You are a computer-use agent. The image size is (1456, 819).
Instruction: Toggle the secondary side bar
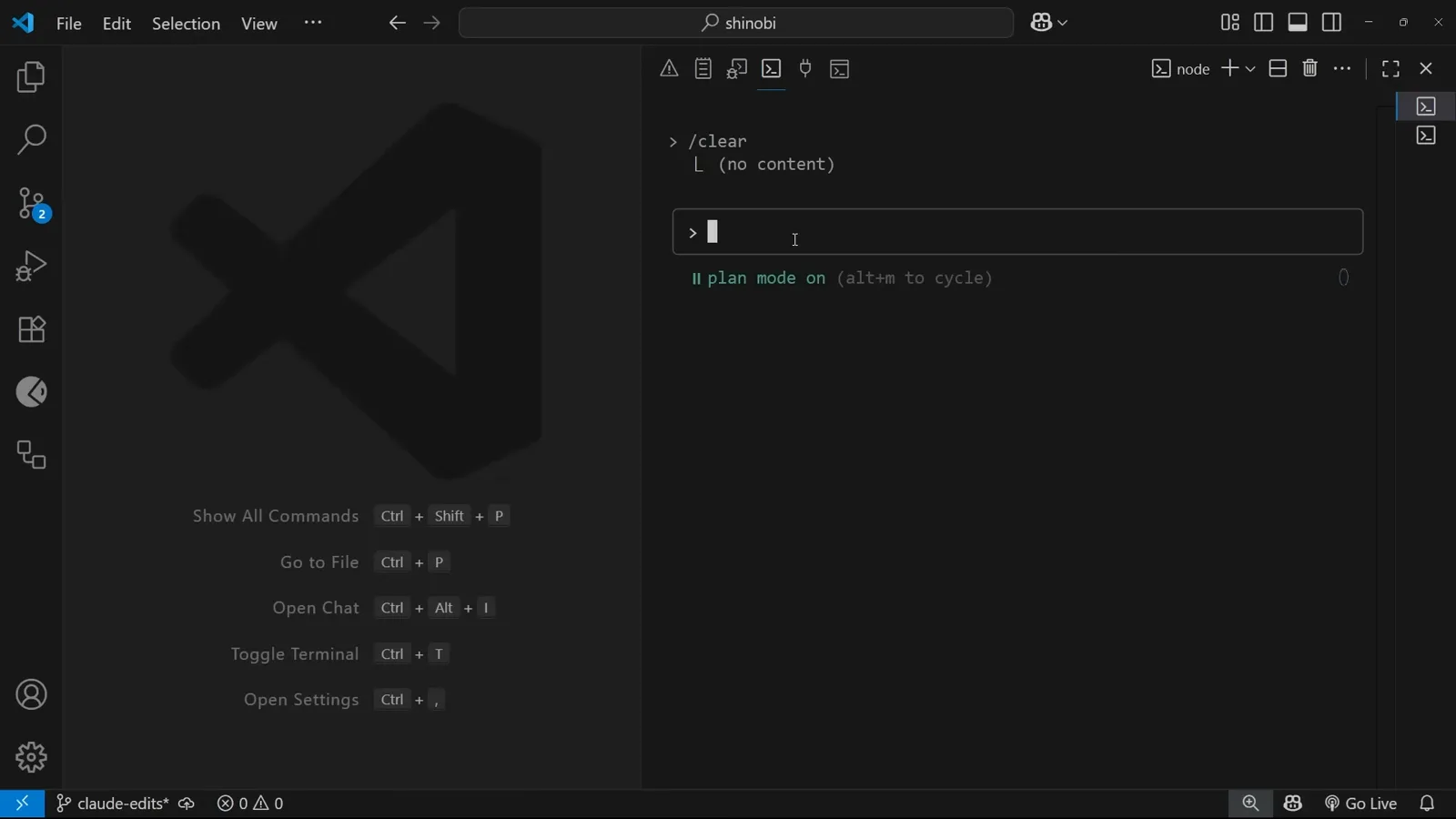(1332, 23)
